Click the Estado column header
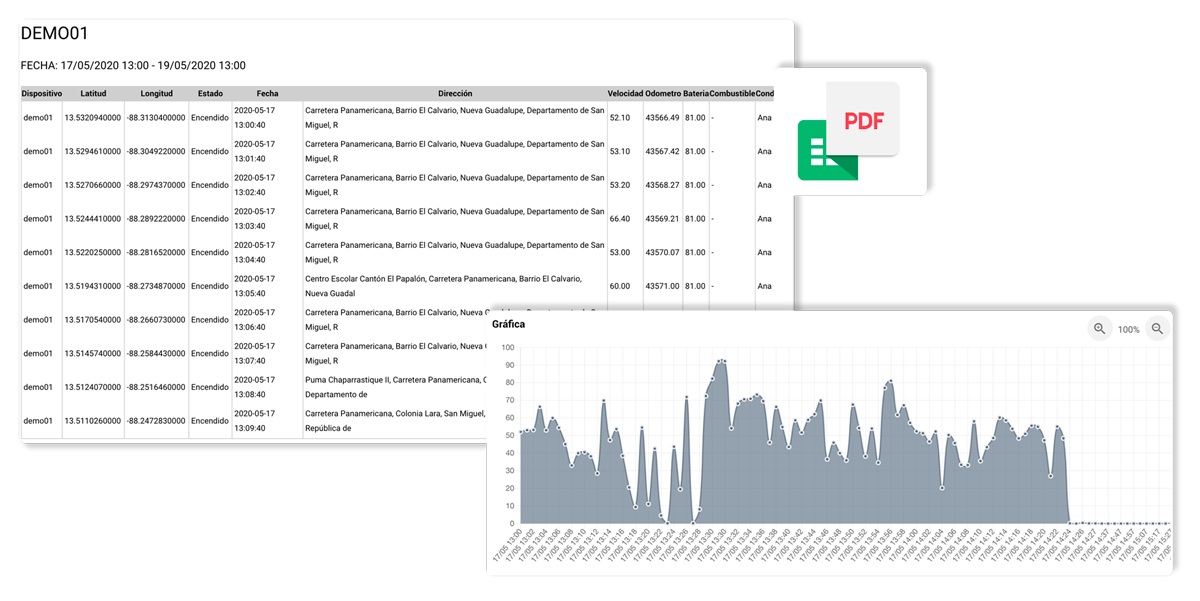Image resolution: width=1200 pixels, height=601 pixels. [x=210, y=94]
